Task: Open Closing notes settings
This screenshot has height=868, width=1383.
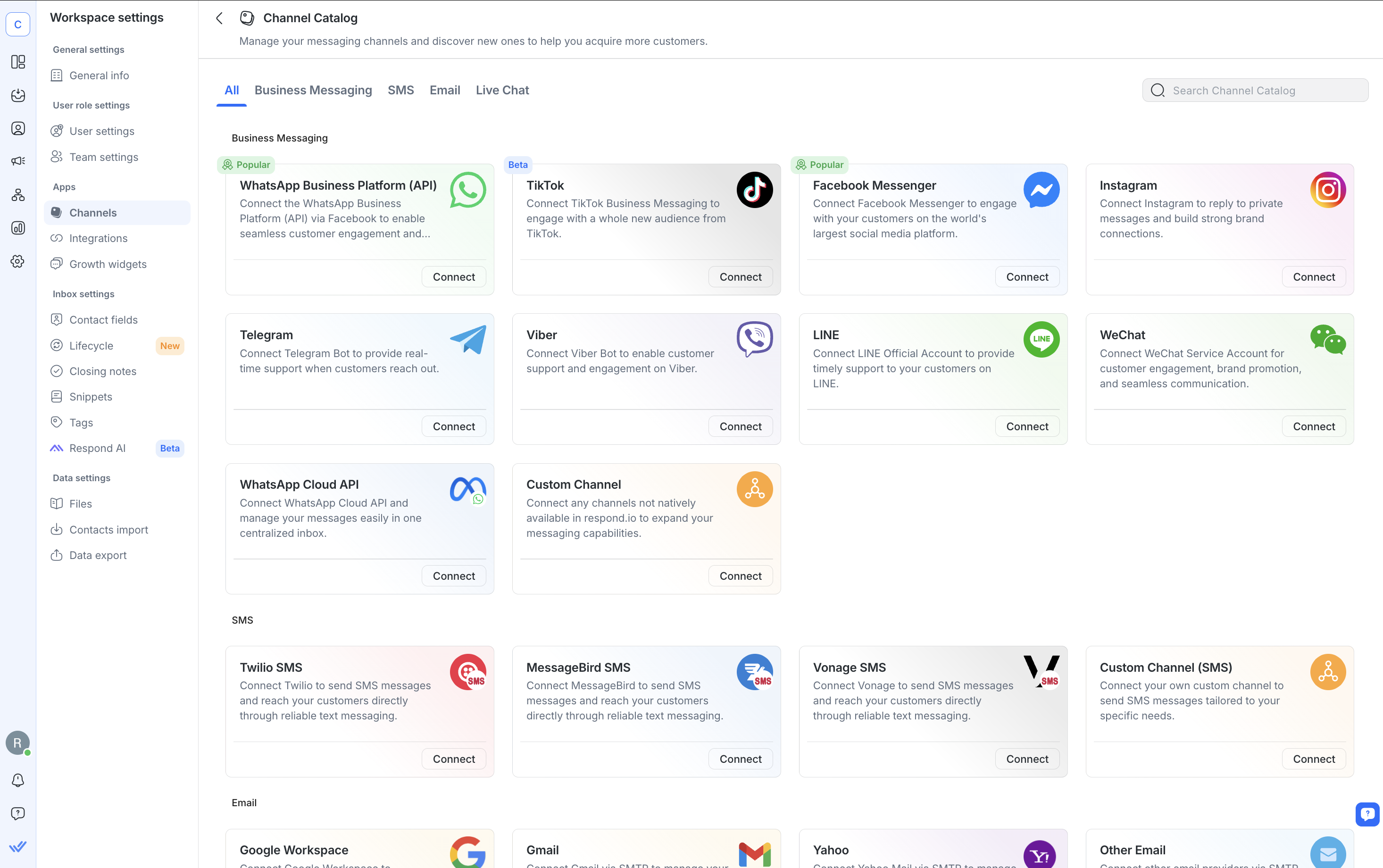Action: [117, 371]
